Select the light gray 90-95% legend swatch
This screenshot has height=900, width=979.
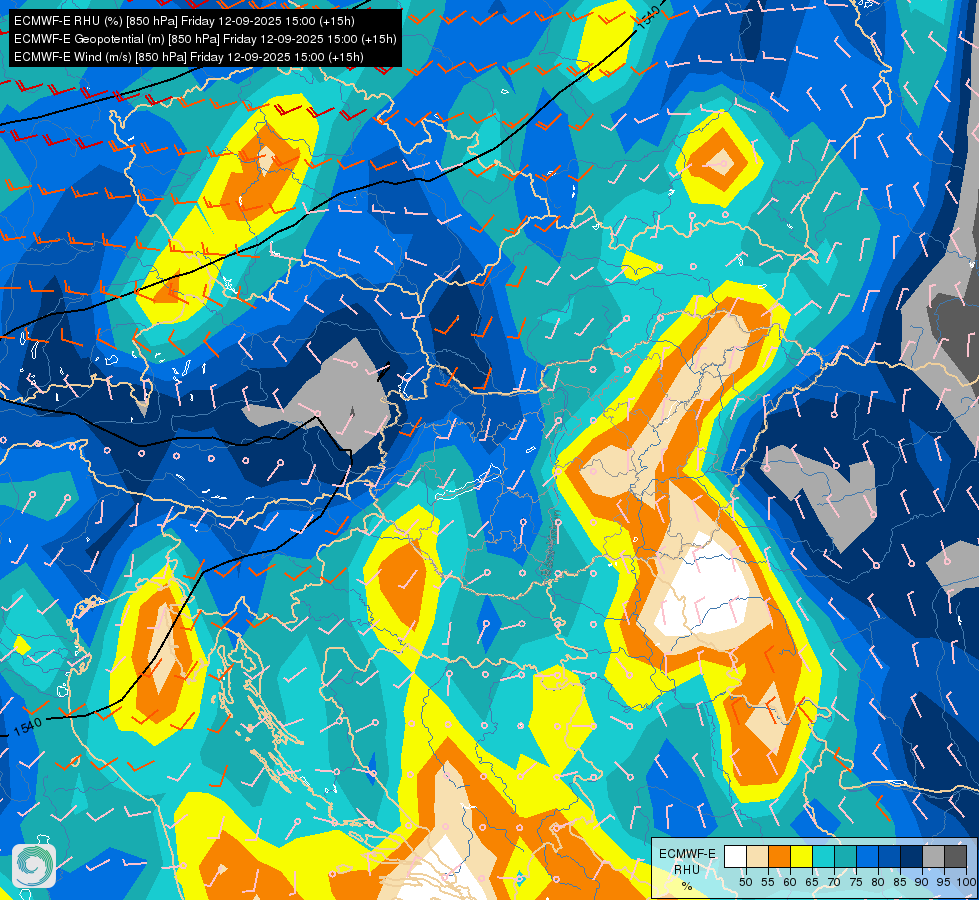point(933,856)
